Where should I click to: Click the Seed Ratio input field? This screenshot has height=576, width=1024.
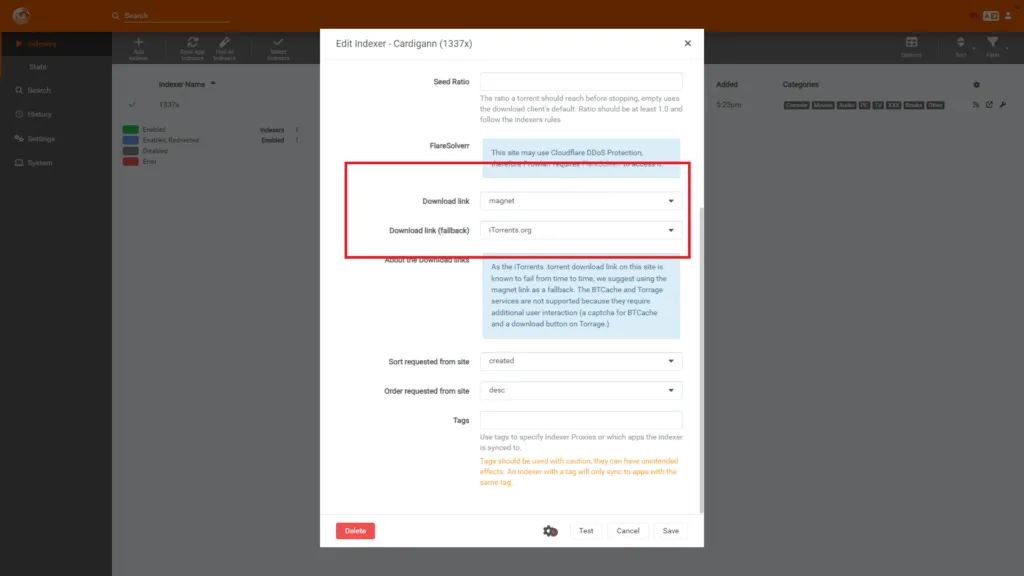[x=581, y=82]
